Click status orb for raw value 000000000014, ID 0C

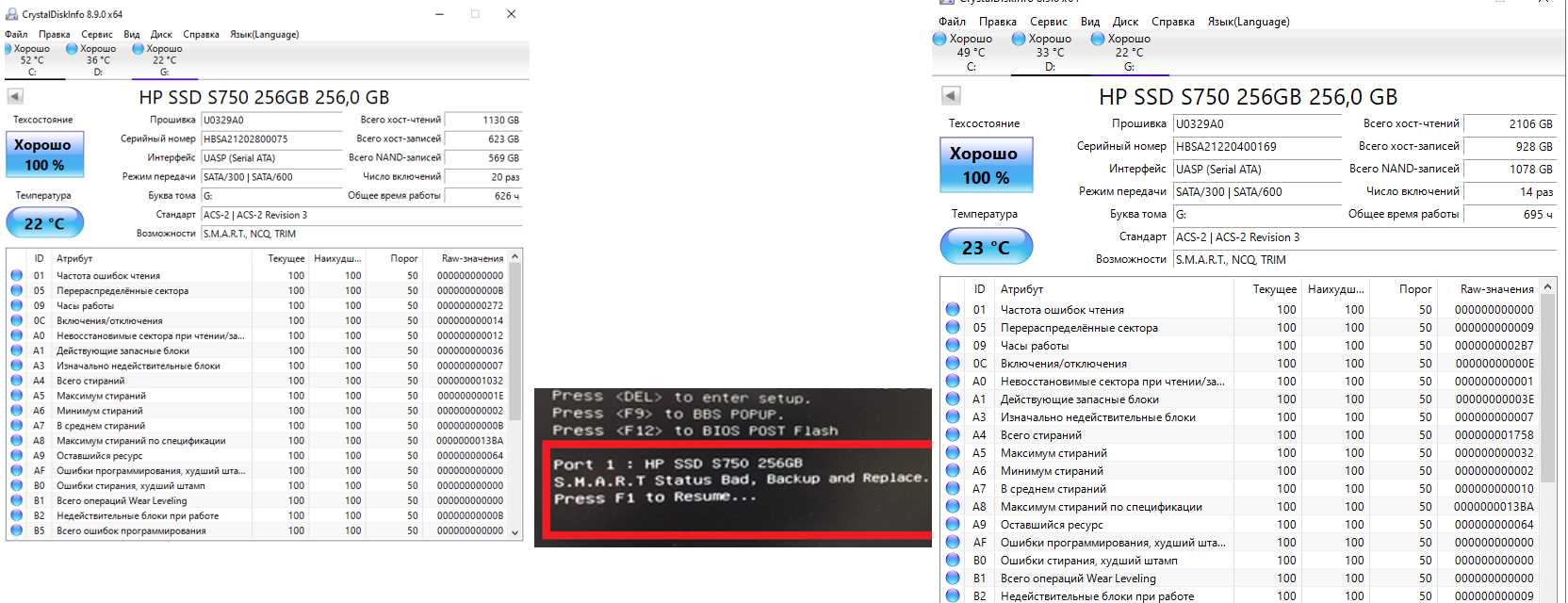point(16,320)
